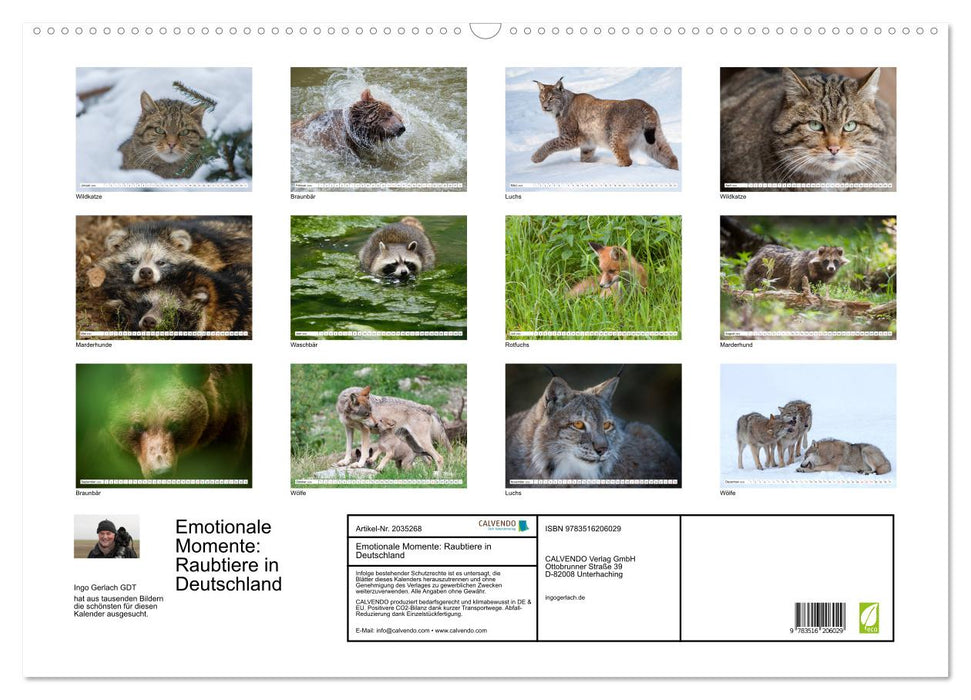Click the swimming Waschbär image
The width and height of the screenshot is (971, 700).
[x=378, y=277]
